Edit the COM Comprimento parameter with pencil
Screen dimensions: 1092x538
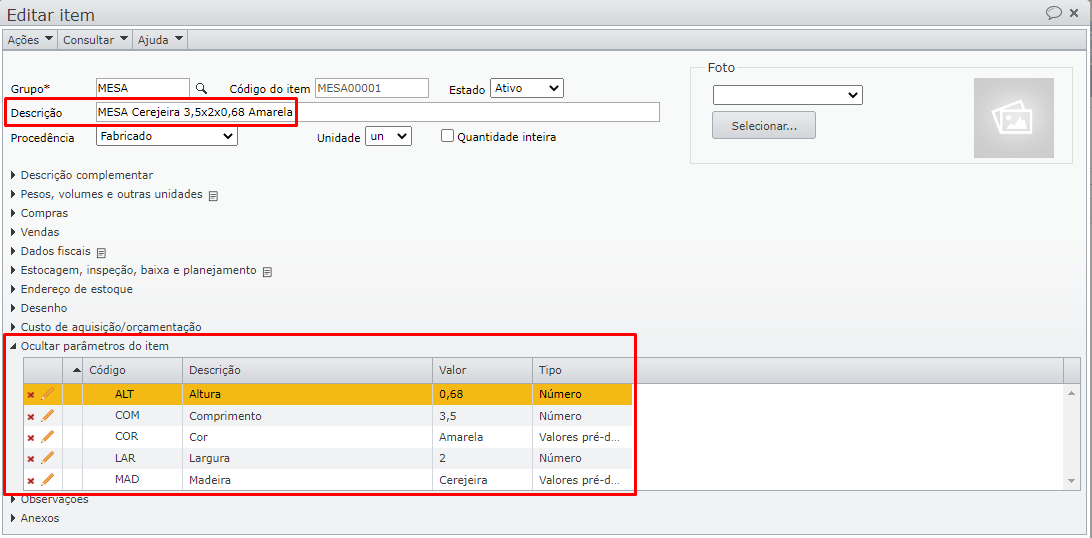point(47,416)
